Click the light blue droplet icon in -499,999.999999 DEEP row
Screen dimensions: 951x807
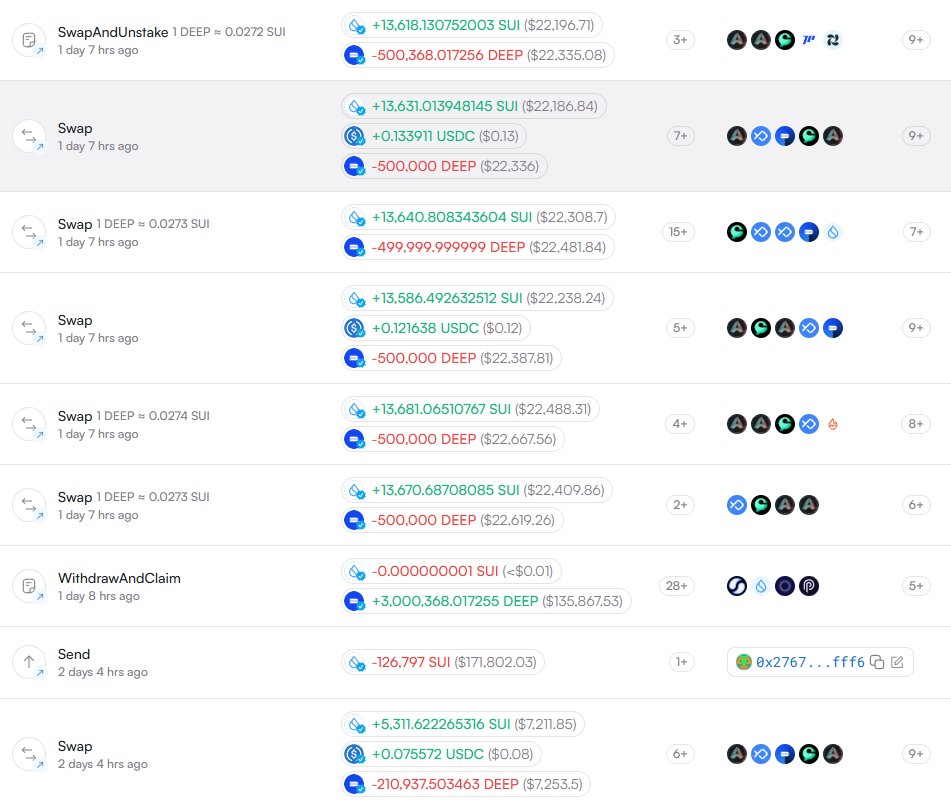tap(833, 232)
